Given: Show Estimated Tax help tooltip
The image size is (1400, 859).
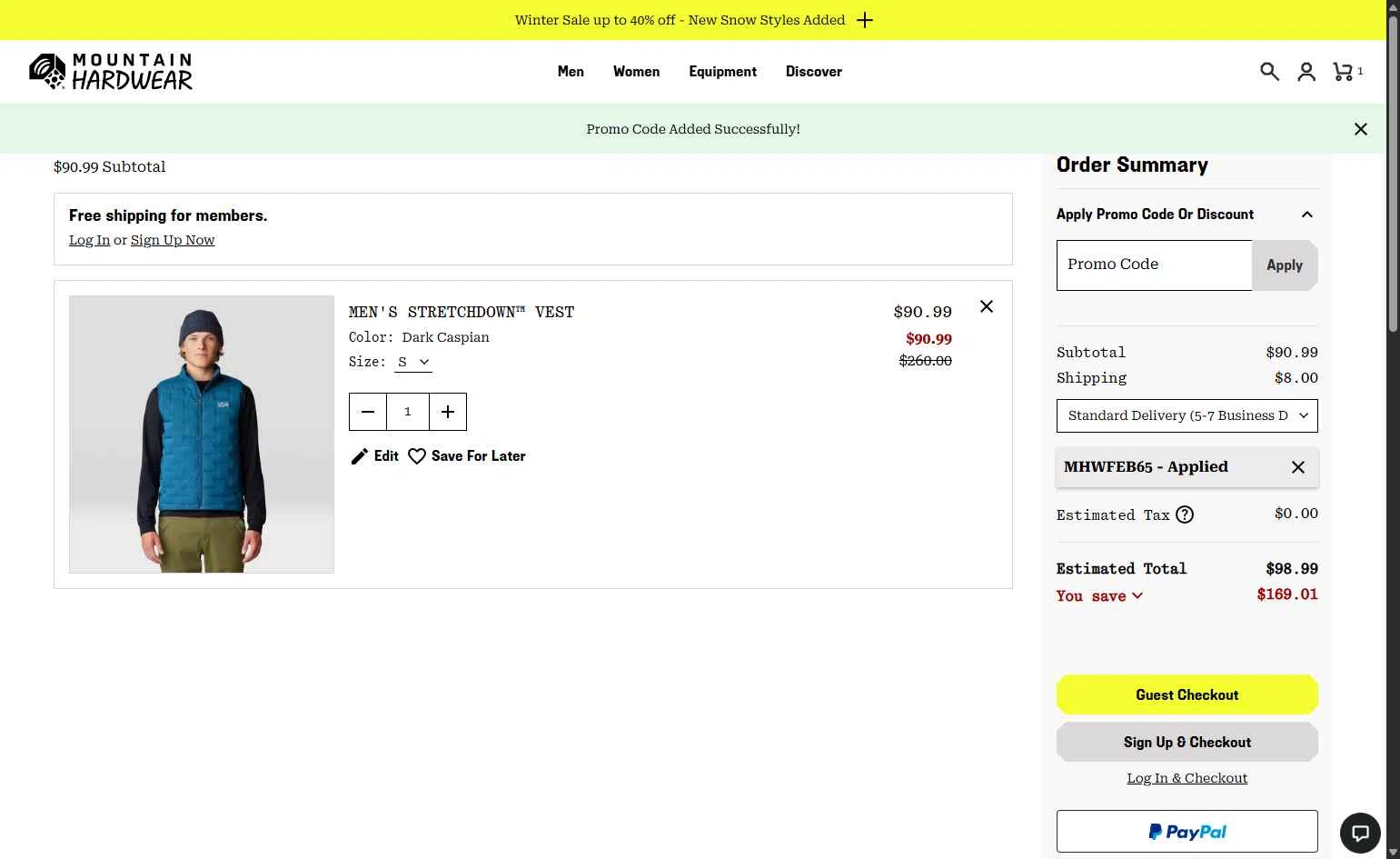Looking at the screenshot, I should click(1185, 514).
